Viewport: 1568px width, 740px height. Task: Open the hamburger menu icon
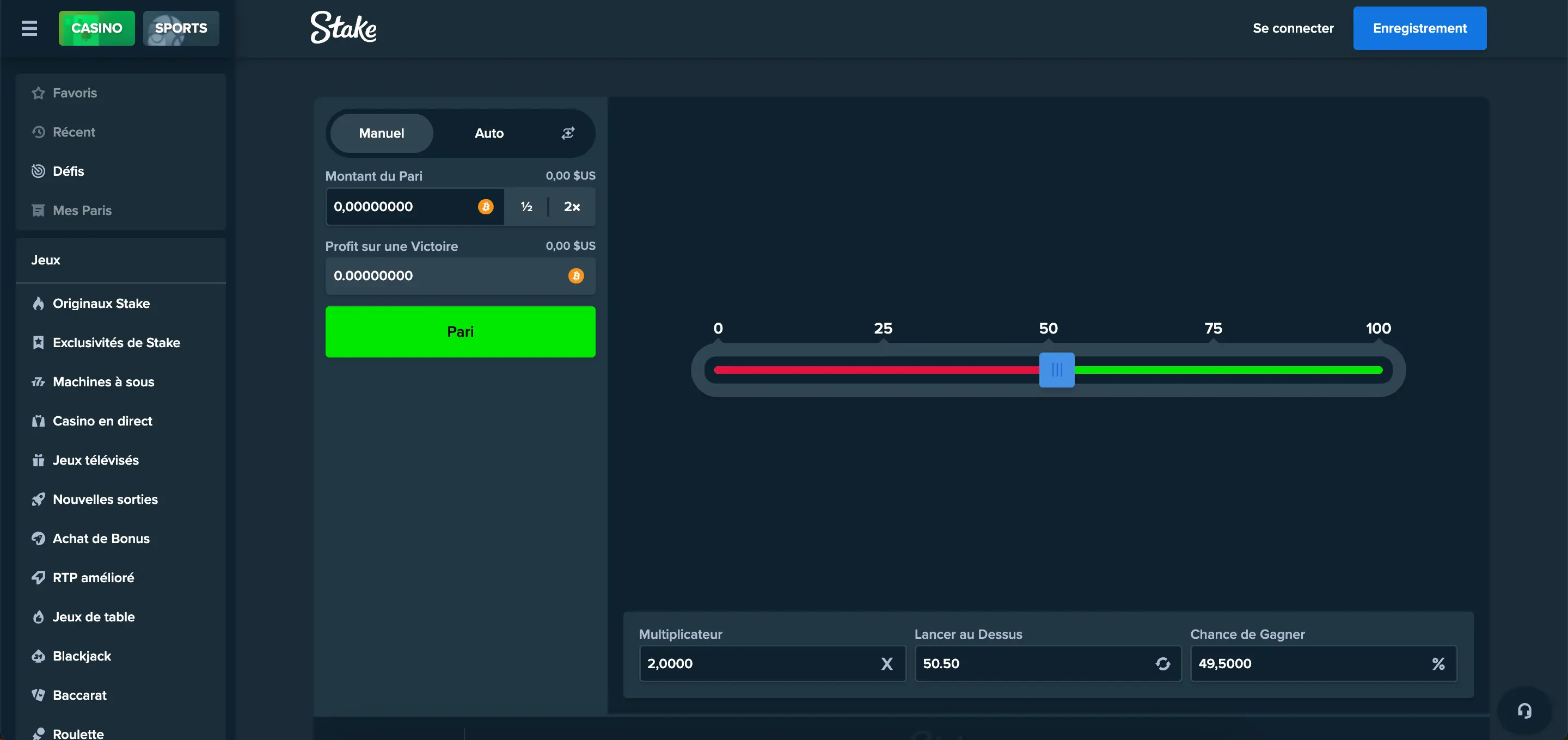[x=29, y=28]
